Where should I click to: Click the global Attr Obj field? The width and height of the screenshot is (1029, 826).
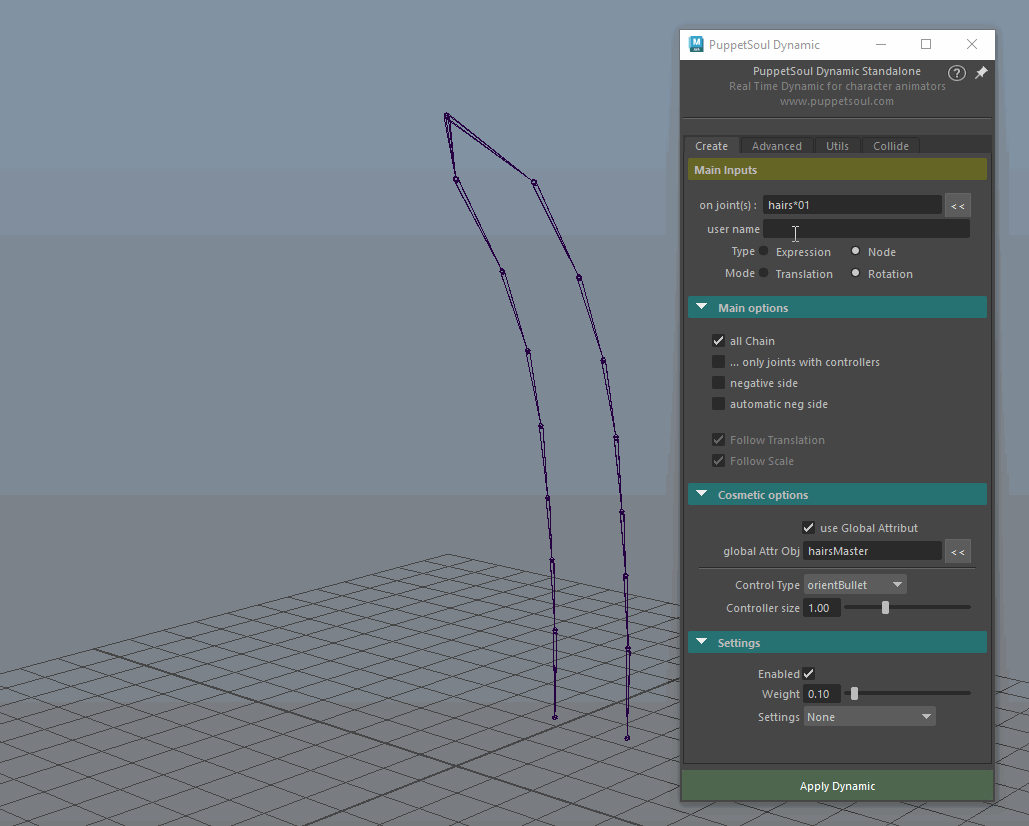[x=872, y=551]
